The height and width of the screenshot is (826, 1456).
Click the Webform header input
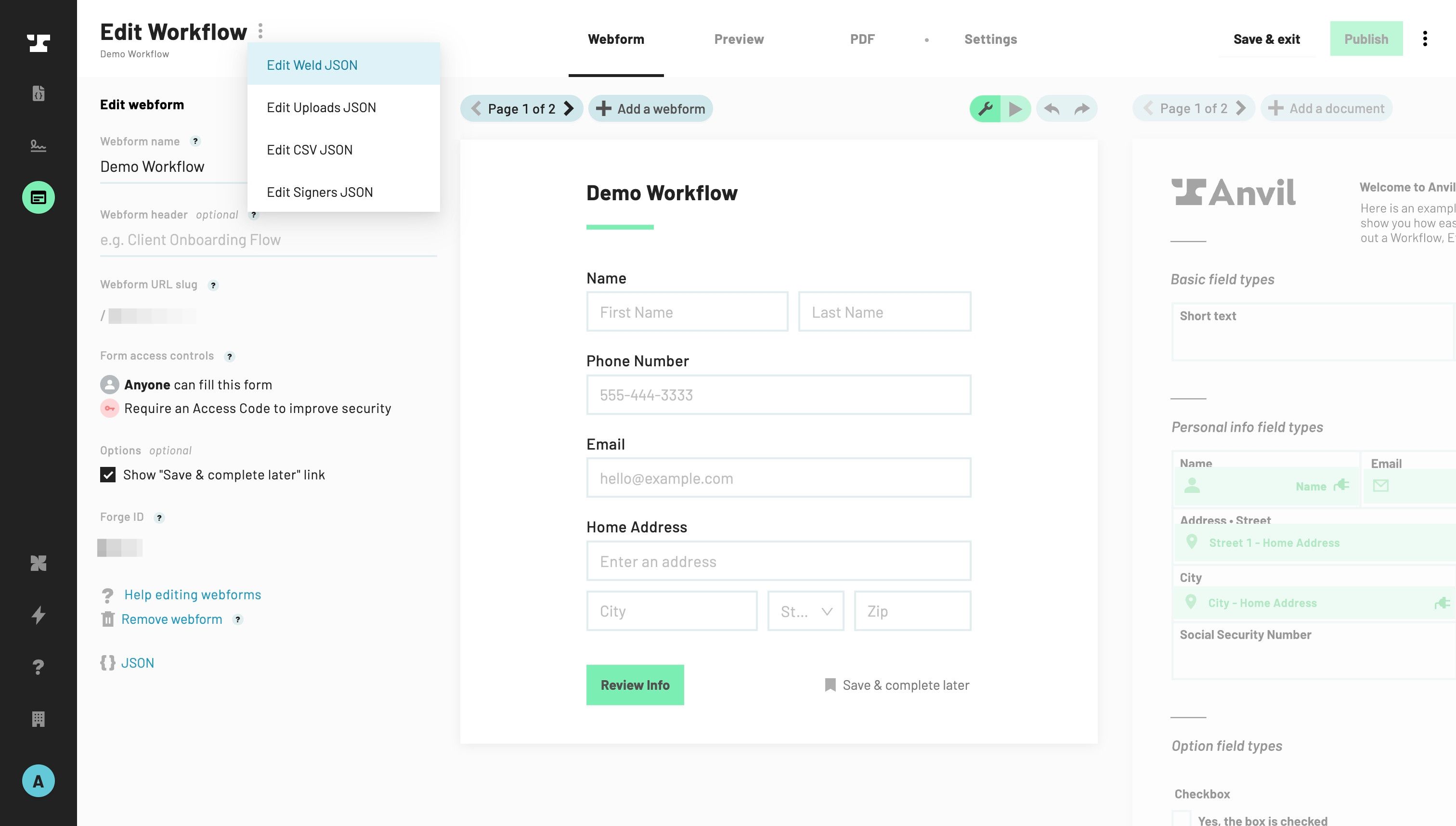tap(268, 240)
